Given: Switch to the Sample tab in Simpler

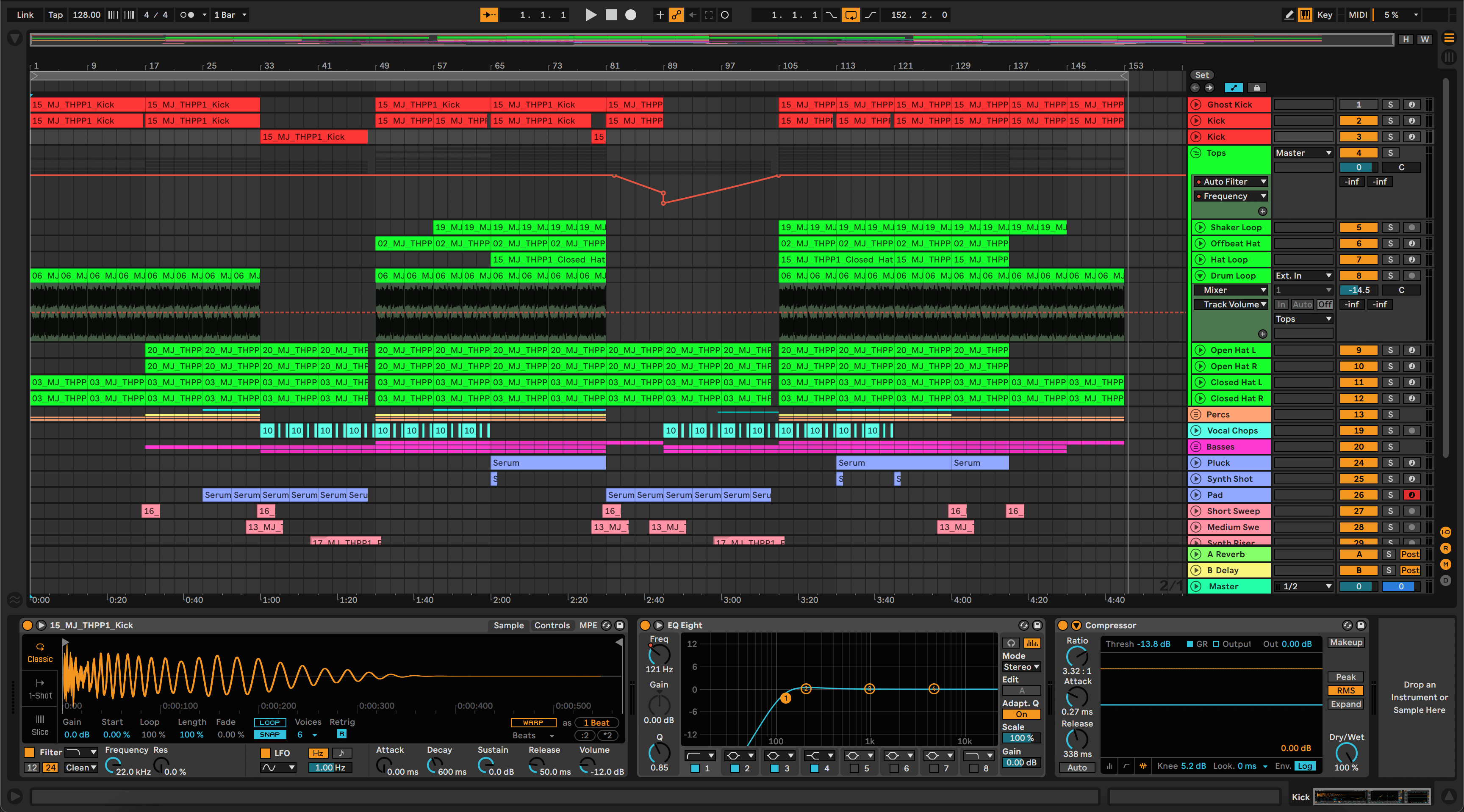Looking at the screenshot, I should pos(508,625).
